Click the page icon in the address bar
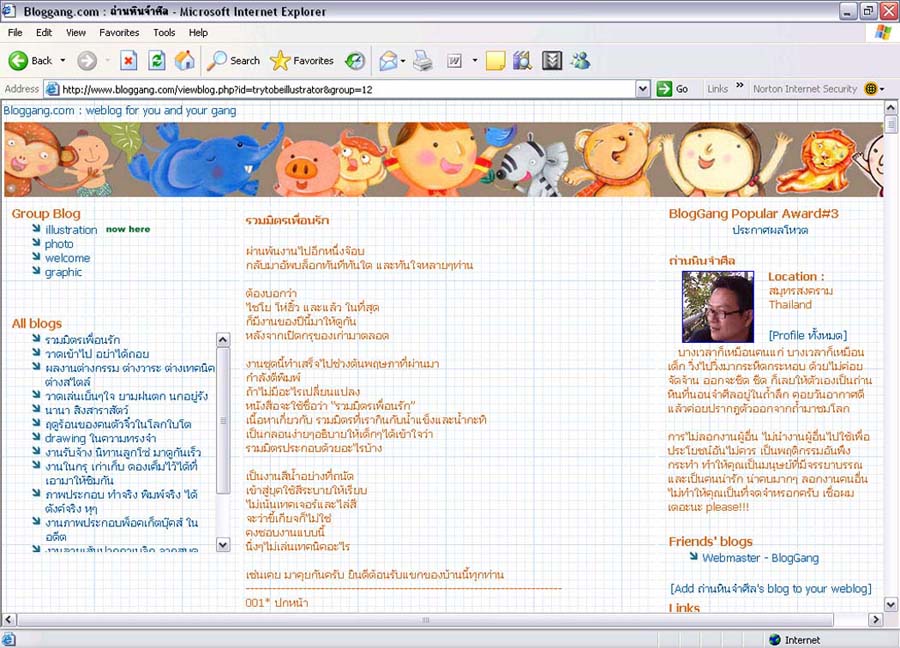The width and height of the screenshot is (900, 648). point(52,89)
